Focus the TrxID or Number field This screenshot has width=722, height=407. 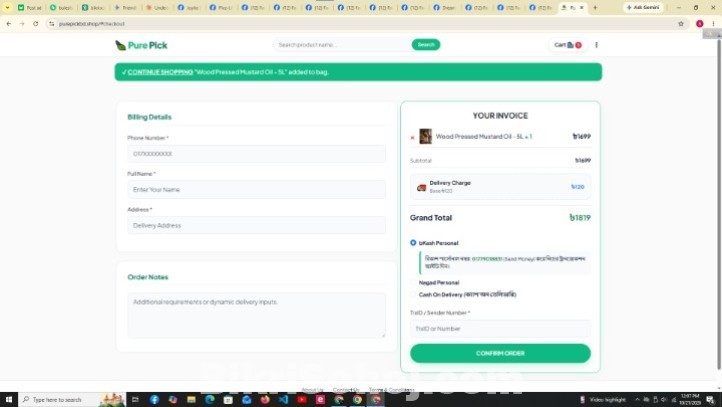click(x=500, y=329)
